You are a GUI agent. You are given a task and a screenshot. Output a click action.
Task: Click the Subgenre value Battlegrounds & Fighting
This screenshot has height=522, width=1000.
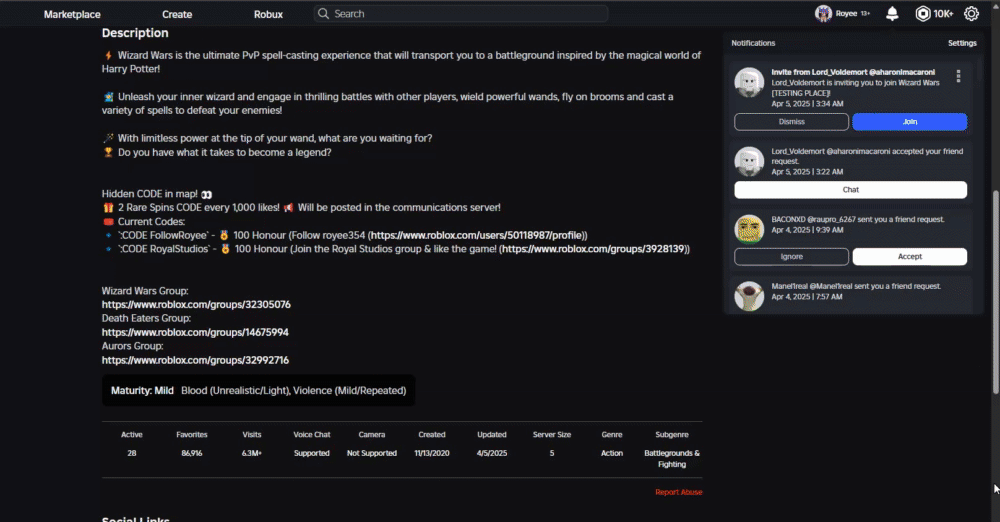pyautogui.click(x=672, y=459)
